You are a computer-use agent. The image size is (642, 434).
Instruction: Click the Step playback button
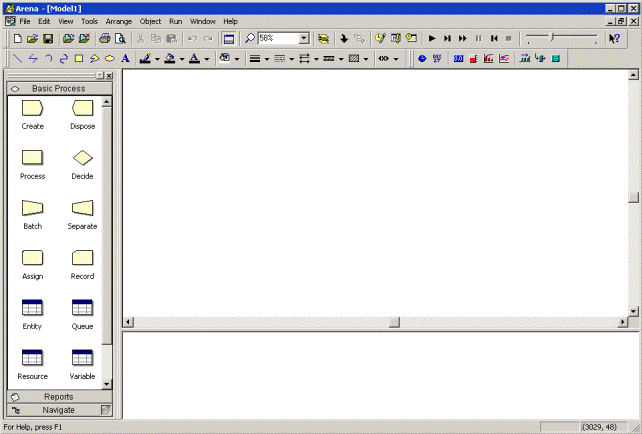pos(447,38)
